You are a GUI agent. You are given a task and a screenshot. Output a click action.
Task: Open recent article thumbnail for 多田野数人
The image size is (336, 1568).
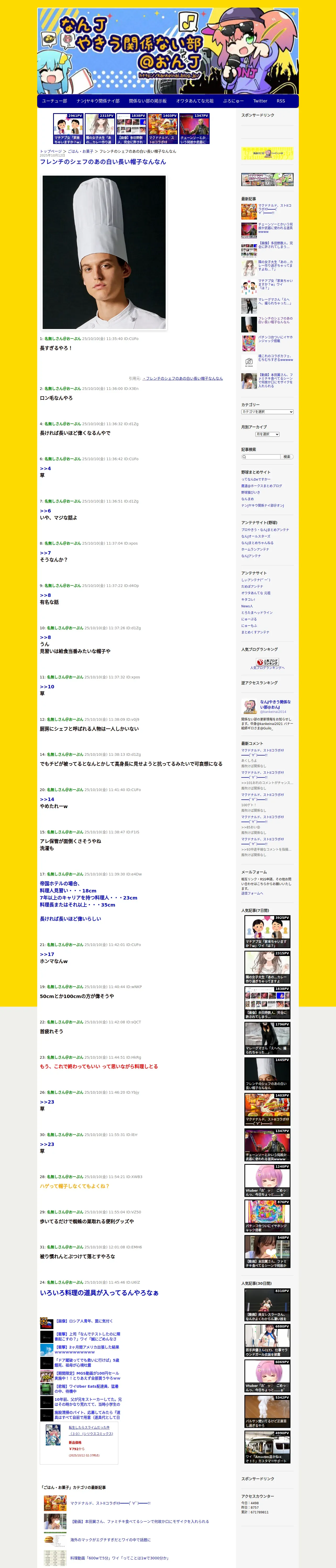249,249
